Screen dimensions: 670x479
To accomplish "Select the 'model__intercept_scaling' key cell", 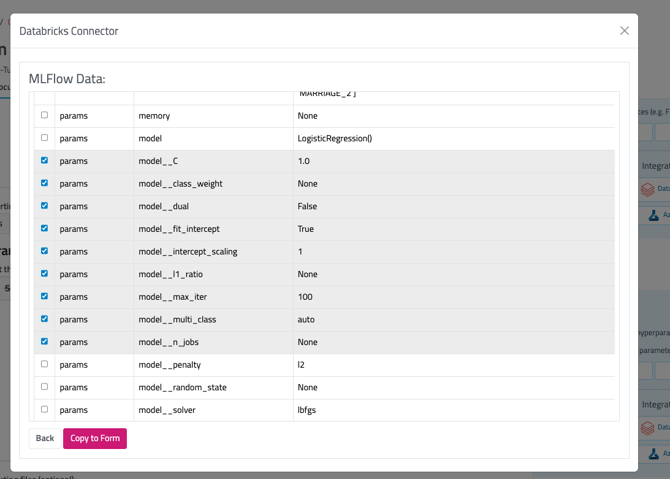I will point(214,252).
